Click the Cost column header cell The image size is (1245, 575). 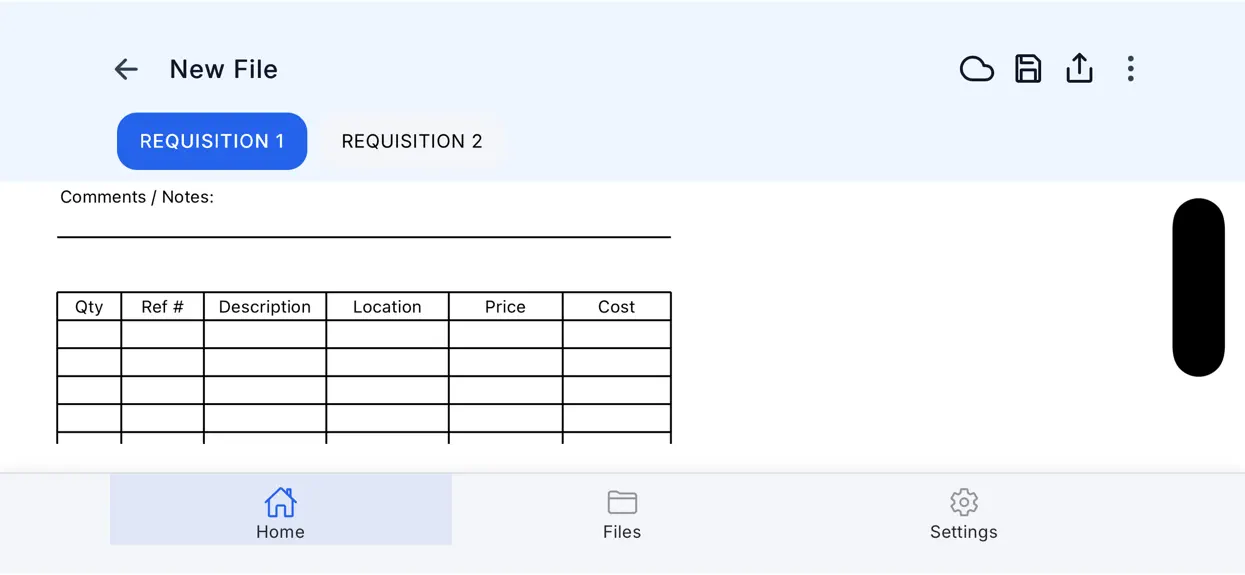pyautogui.click(x=617, y=307)
